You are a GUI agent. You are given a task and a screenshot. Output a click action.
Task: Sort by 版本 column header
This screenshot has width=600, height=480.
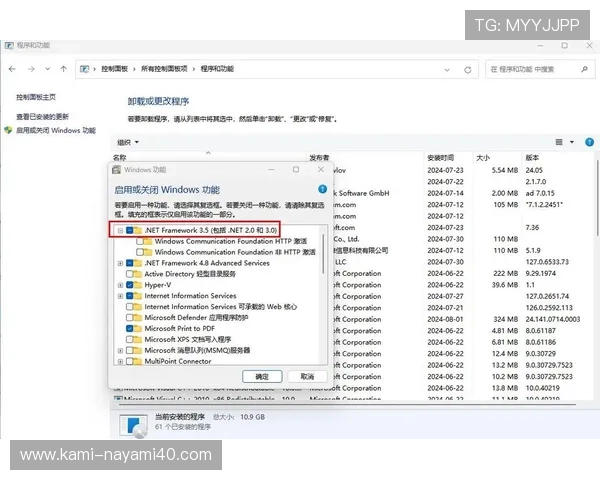[532, 158]
